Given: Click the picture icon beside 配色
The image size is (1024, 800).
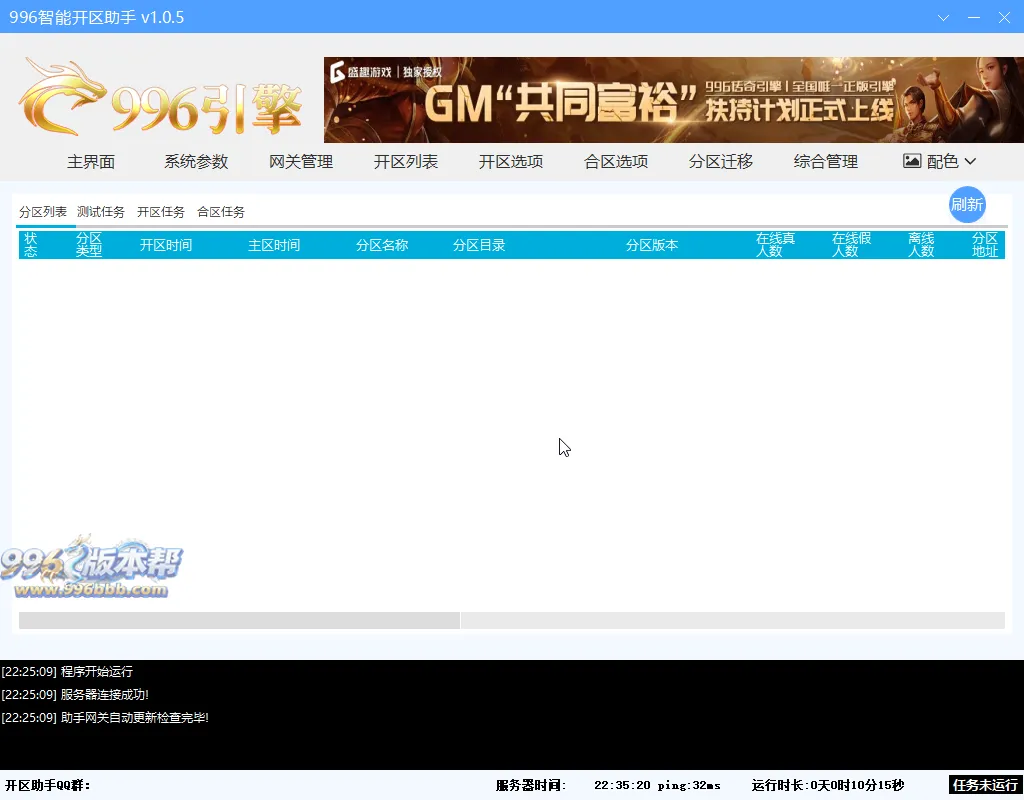Looking at the screenshot, I should [912, 161].
